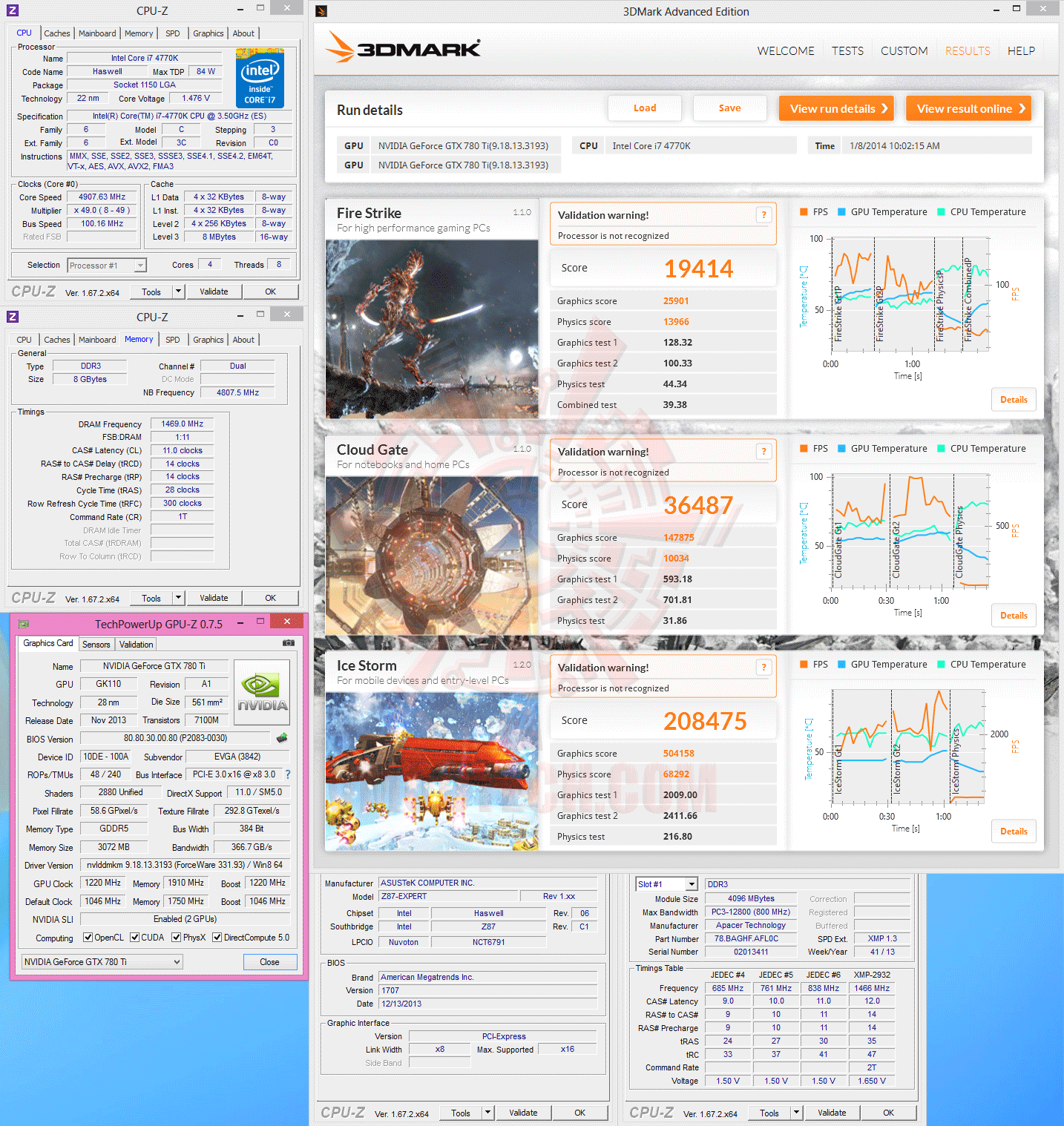Click OK in the CPU-Z Mainboard window
Image resolution: width=1064 pixels, height=1126 pixels.
click(580, 1113)
